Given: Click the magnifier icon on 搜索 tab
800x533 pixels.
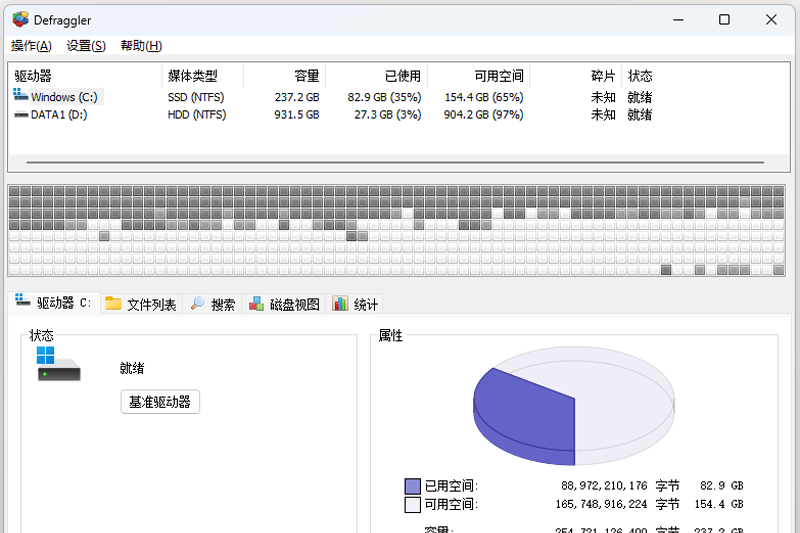Looking at the screenshot, I should [x=197, y=303].
